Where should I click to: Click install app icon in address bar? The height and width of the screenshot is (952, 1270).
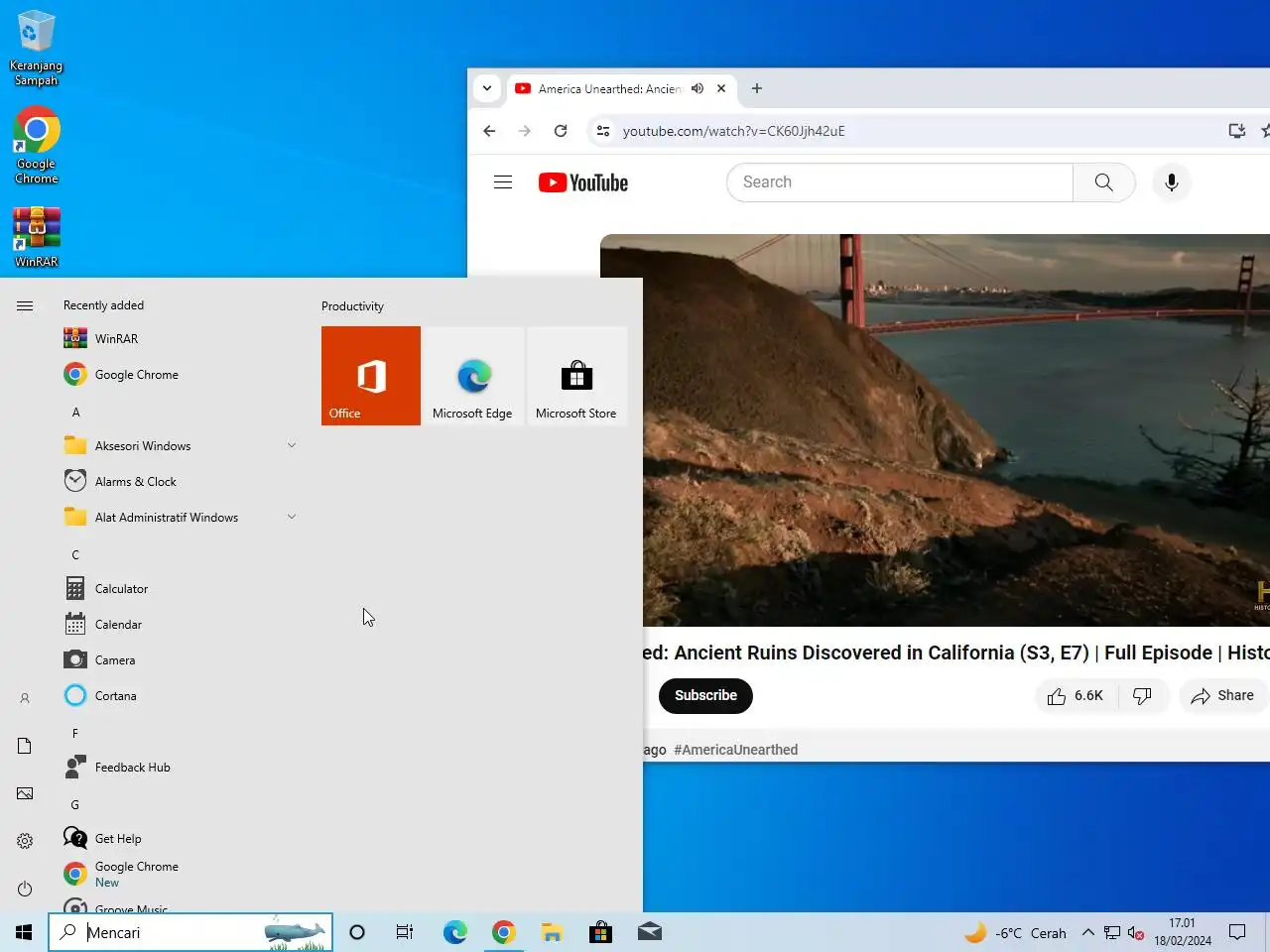[x=1236, y=131]
